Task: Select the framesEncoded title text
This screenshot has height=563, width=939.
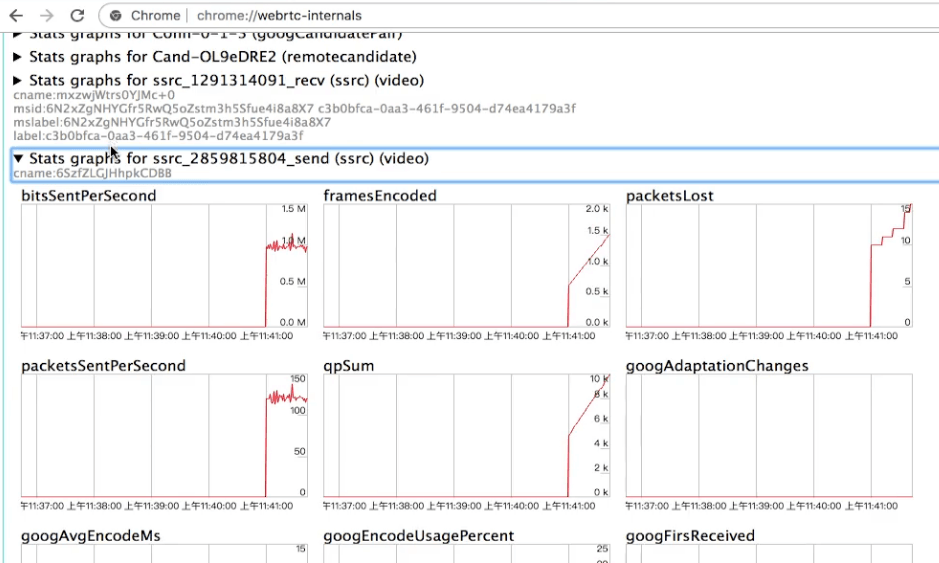Action: (380, 196)
